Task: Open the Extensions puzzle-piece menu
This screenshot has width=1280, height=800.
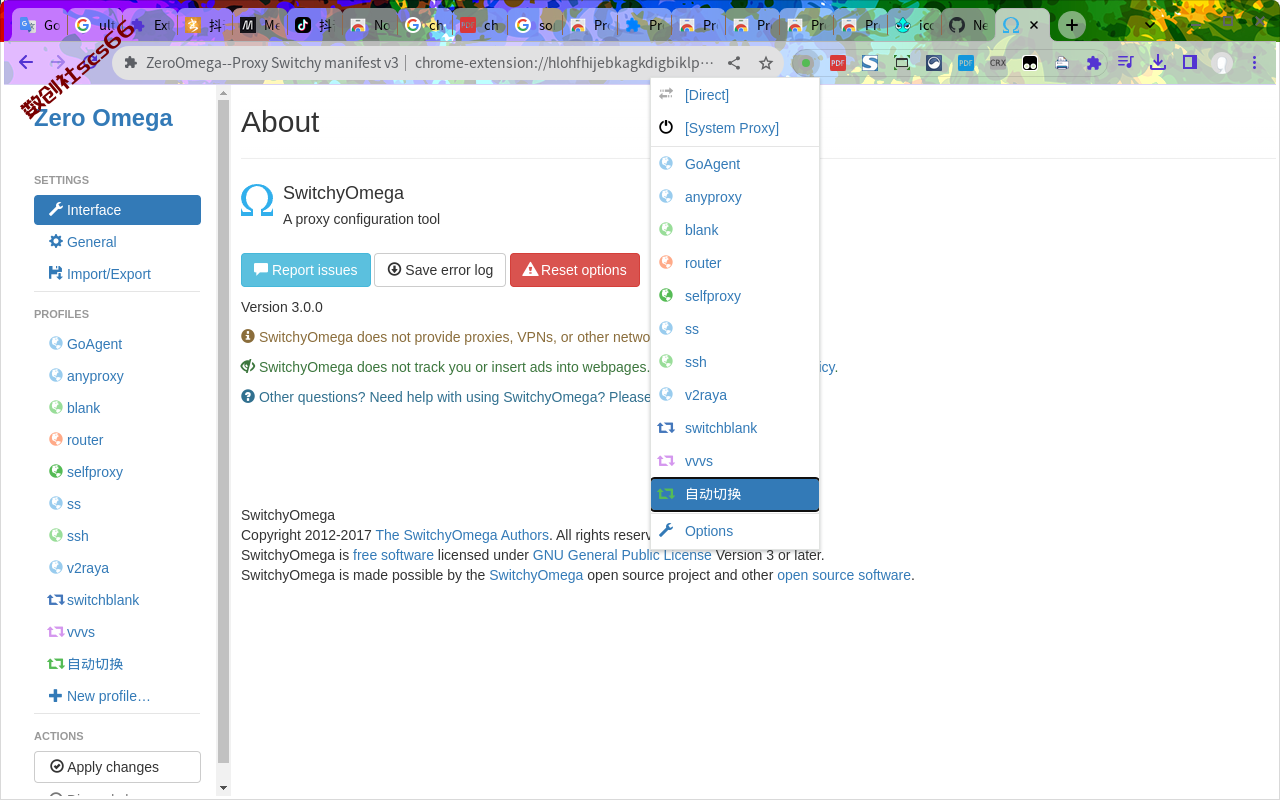Action: pos(1094,63)
